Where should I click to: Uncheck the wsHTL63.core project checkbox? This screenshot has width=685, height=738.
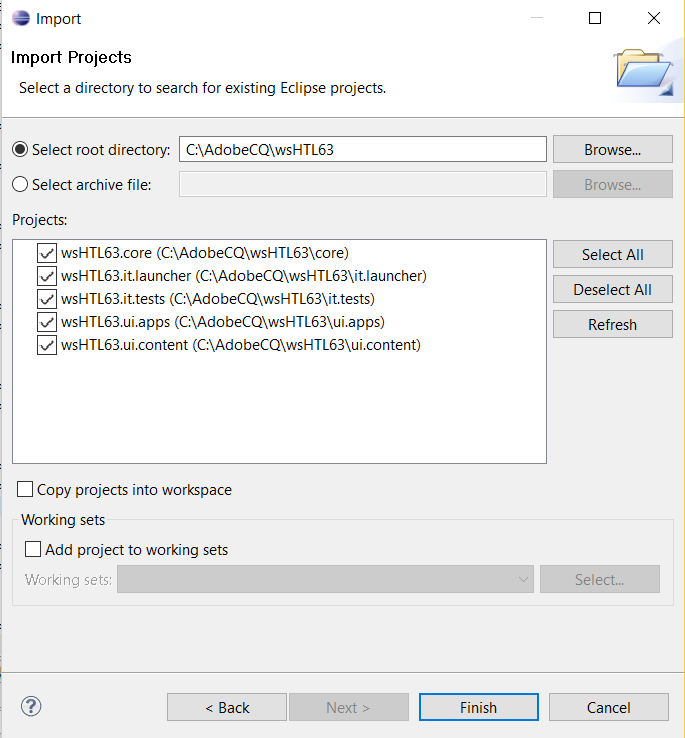point(47,253)
